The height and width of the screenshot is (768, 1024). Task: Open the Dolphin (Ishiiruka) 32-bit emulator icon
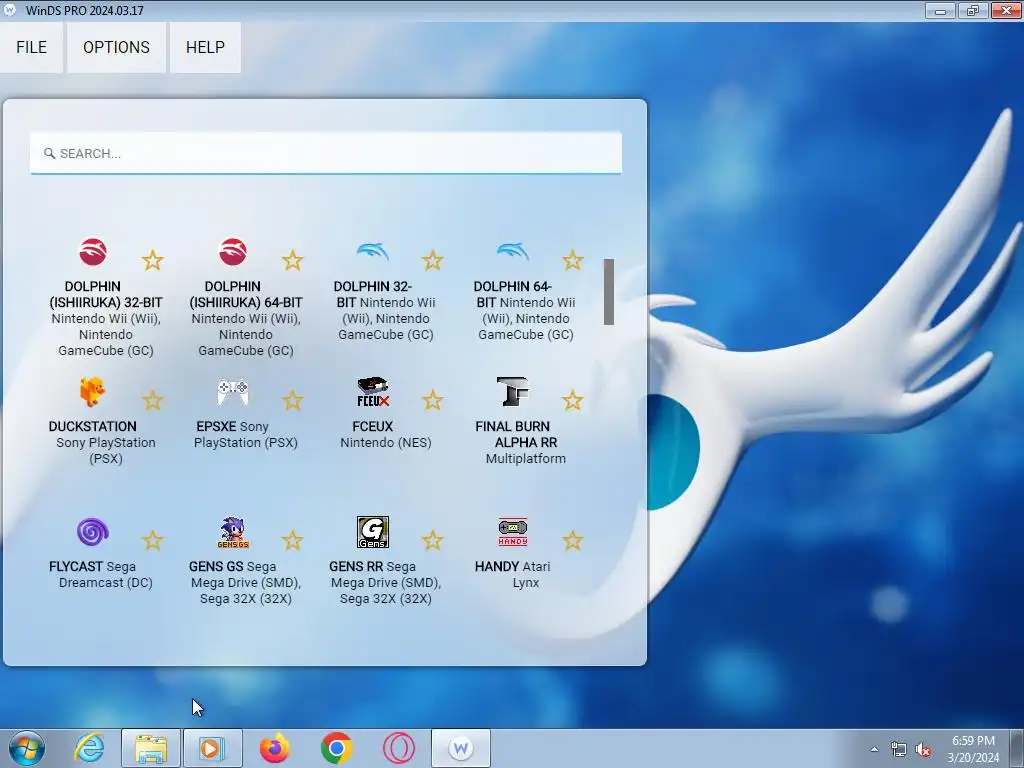(93, 251)
